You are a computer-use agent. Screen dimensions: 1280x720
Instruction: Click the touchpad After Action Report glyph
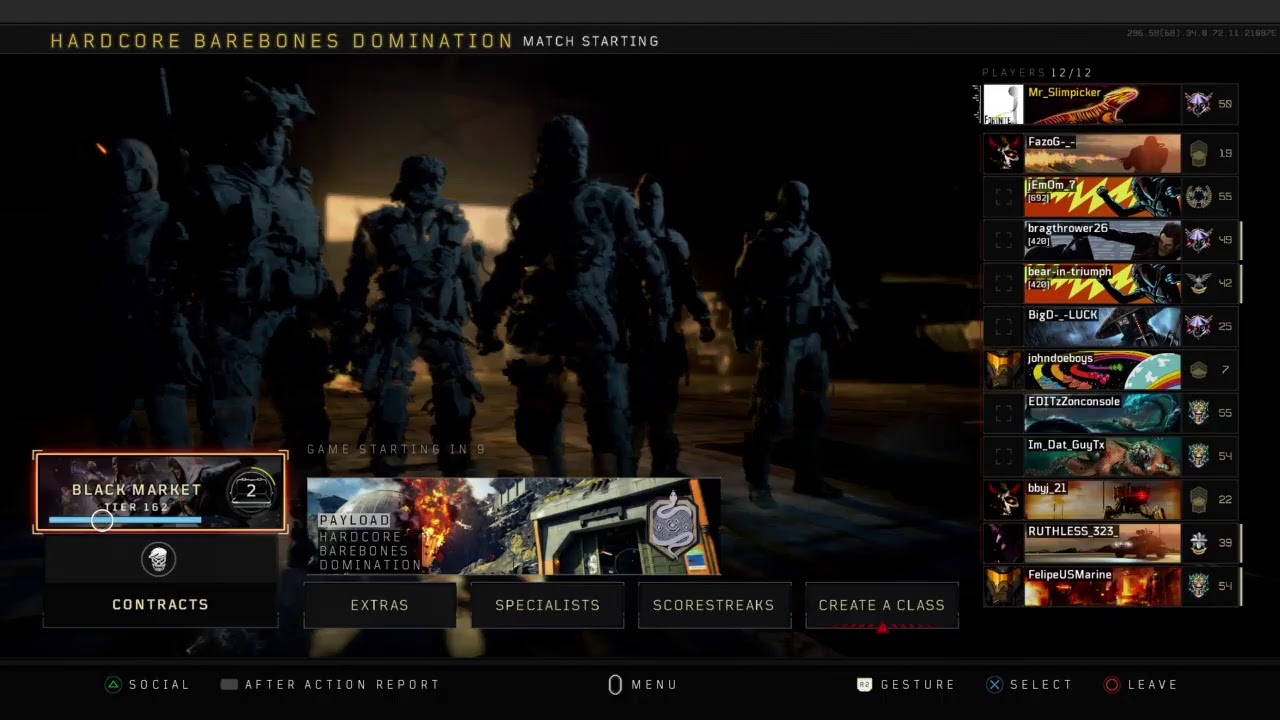pos(229,685)
